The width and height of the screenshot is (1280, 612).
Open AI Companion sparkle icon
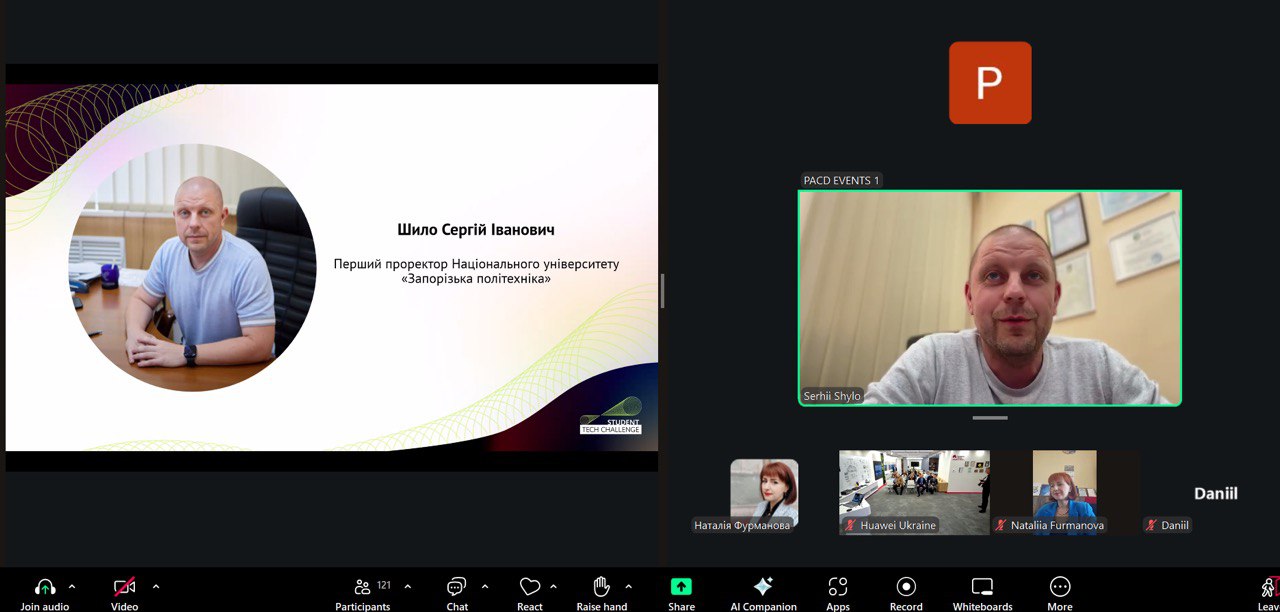coord(763,587)
